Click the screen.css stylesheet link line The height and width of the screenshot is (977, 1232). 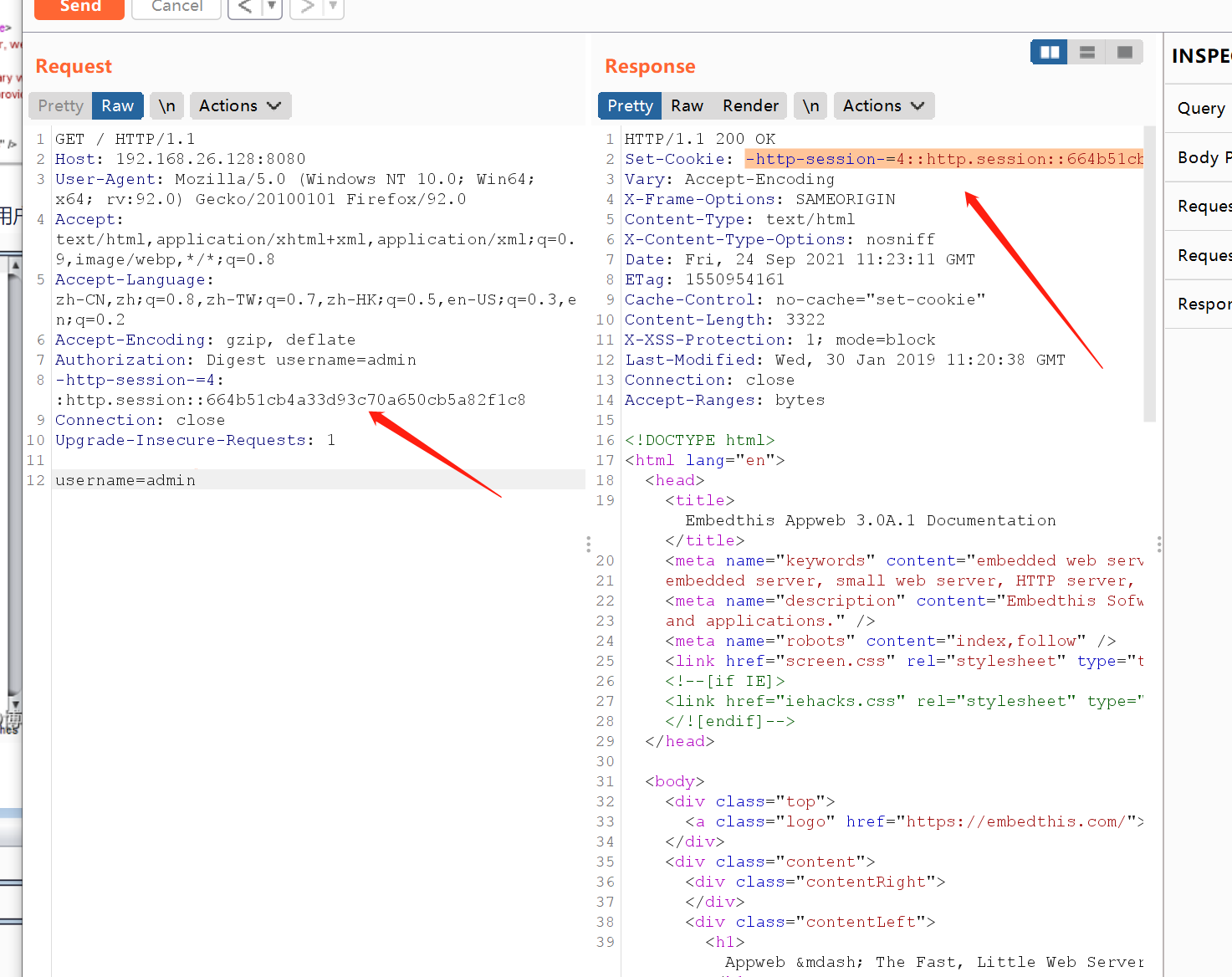pos(904,661)
